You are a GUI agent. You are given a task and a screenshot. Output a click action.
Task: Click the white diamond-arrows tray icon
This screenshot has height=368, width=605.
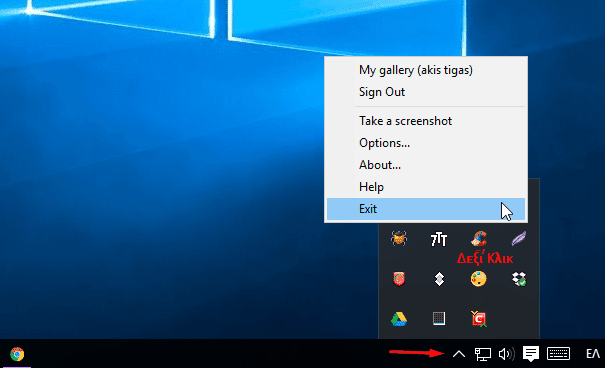tap(439, 279)
